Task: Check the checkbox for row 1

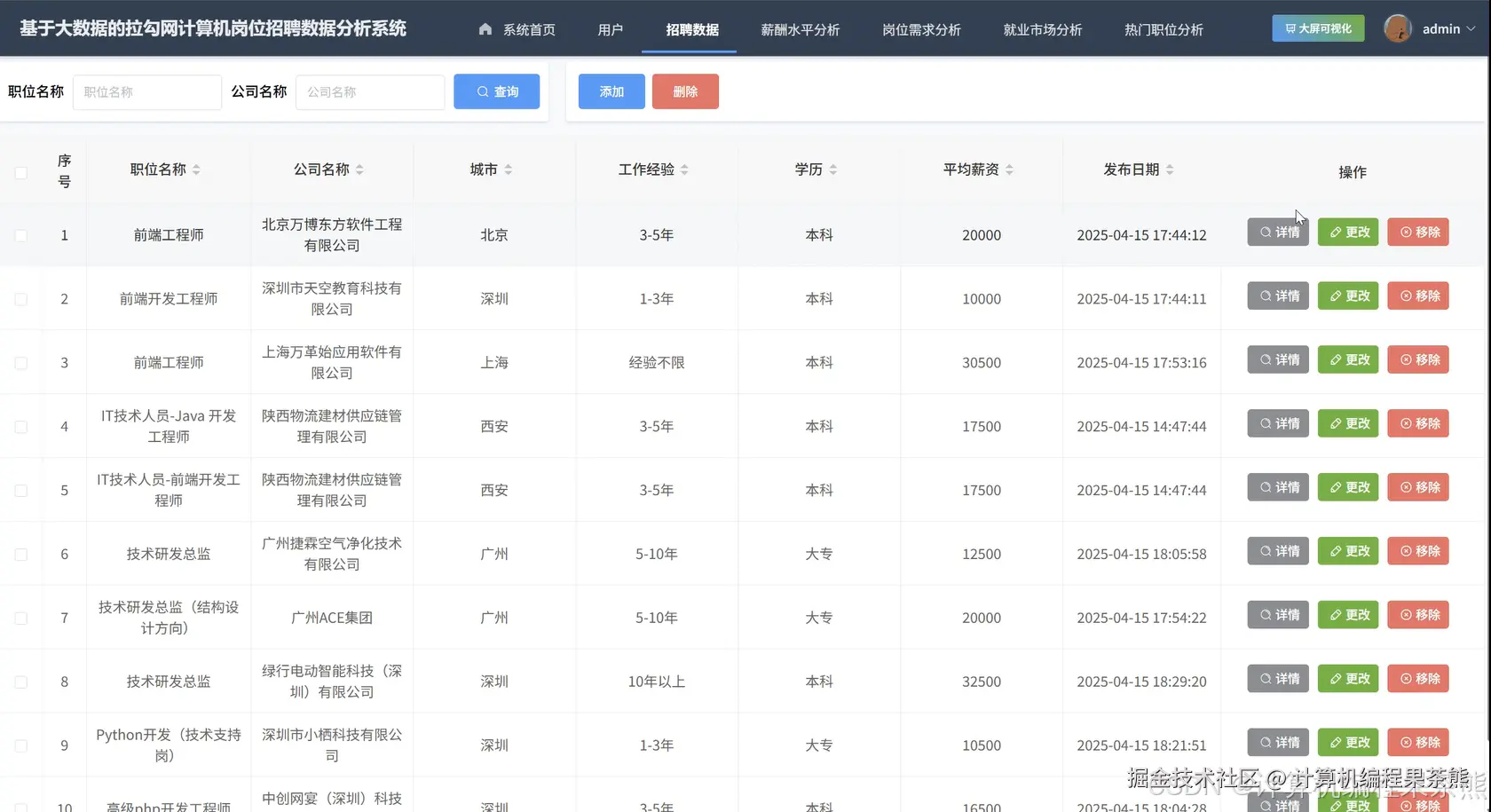Action: click(x=21, y=235)
